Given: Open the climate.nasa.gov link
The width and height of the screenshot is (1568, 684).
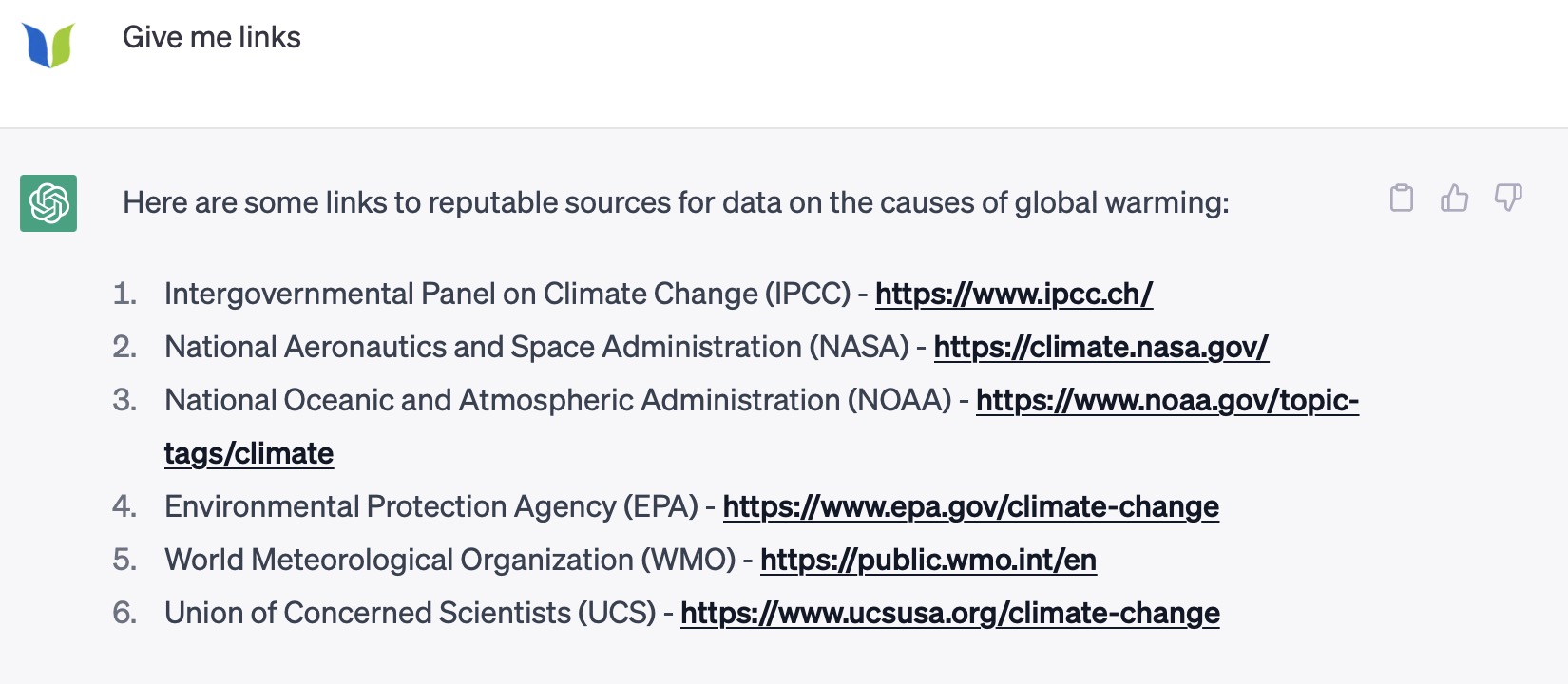Looking at the screenshot, I should (1100, 348).
